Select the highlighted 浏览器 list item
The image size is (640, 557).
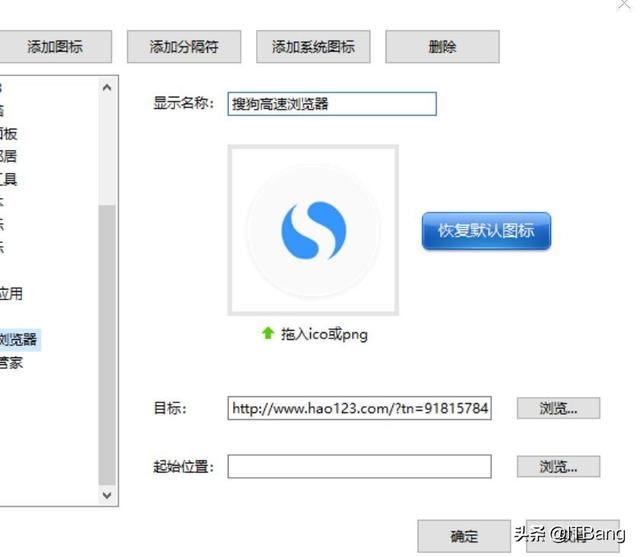tap(19, 340)
